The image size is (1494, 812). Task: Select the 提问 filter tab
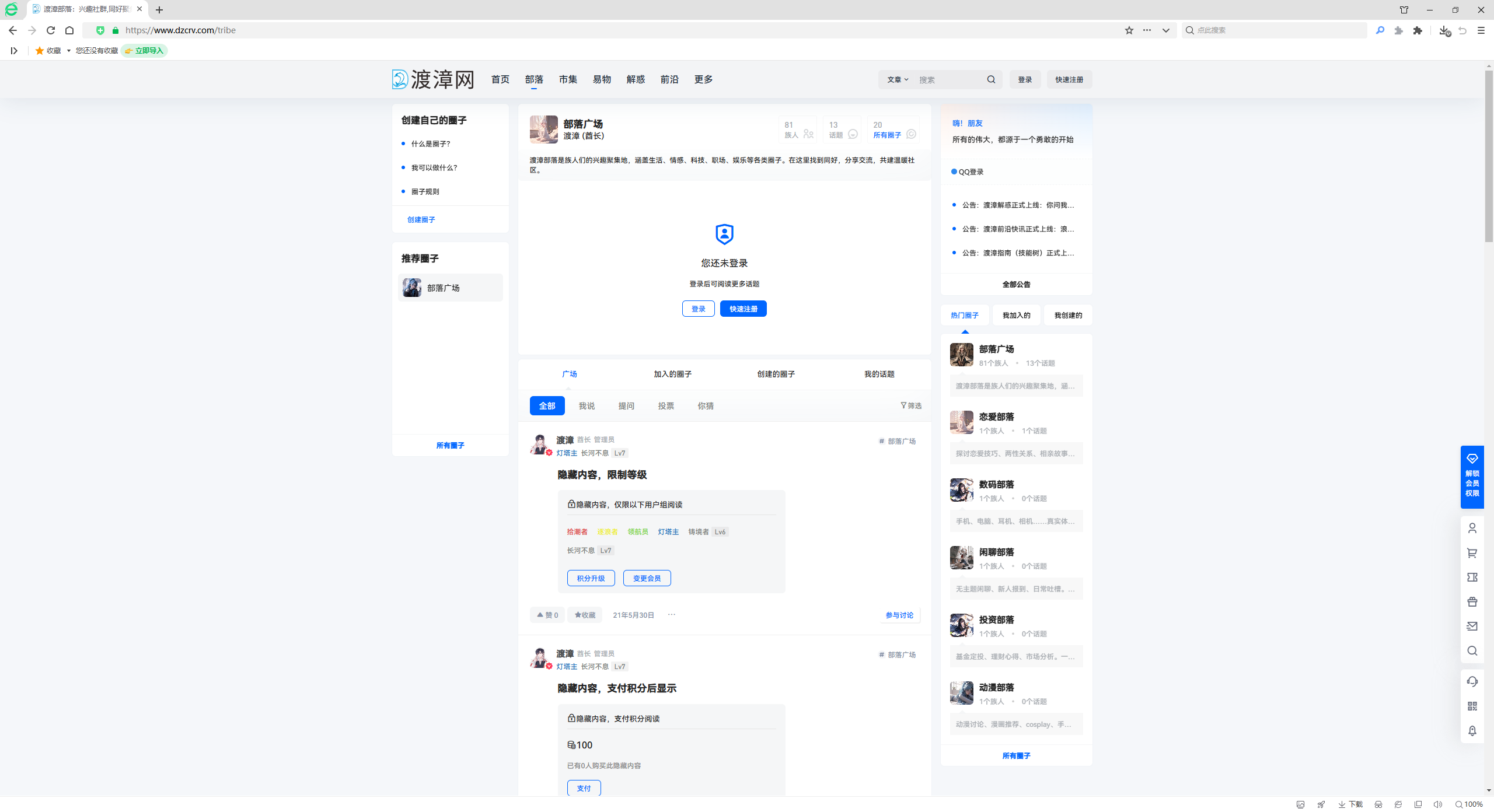point(626,406)
